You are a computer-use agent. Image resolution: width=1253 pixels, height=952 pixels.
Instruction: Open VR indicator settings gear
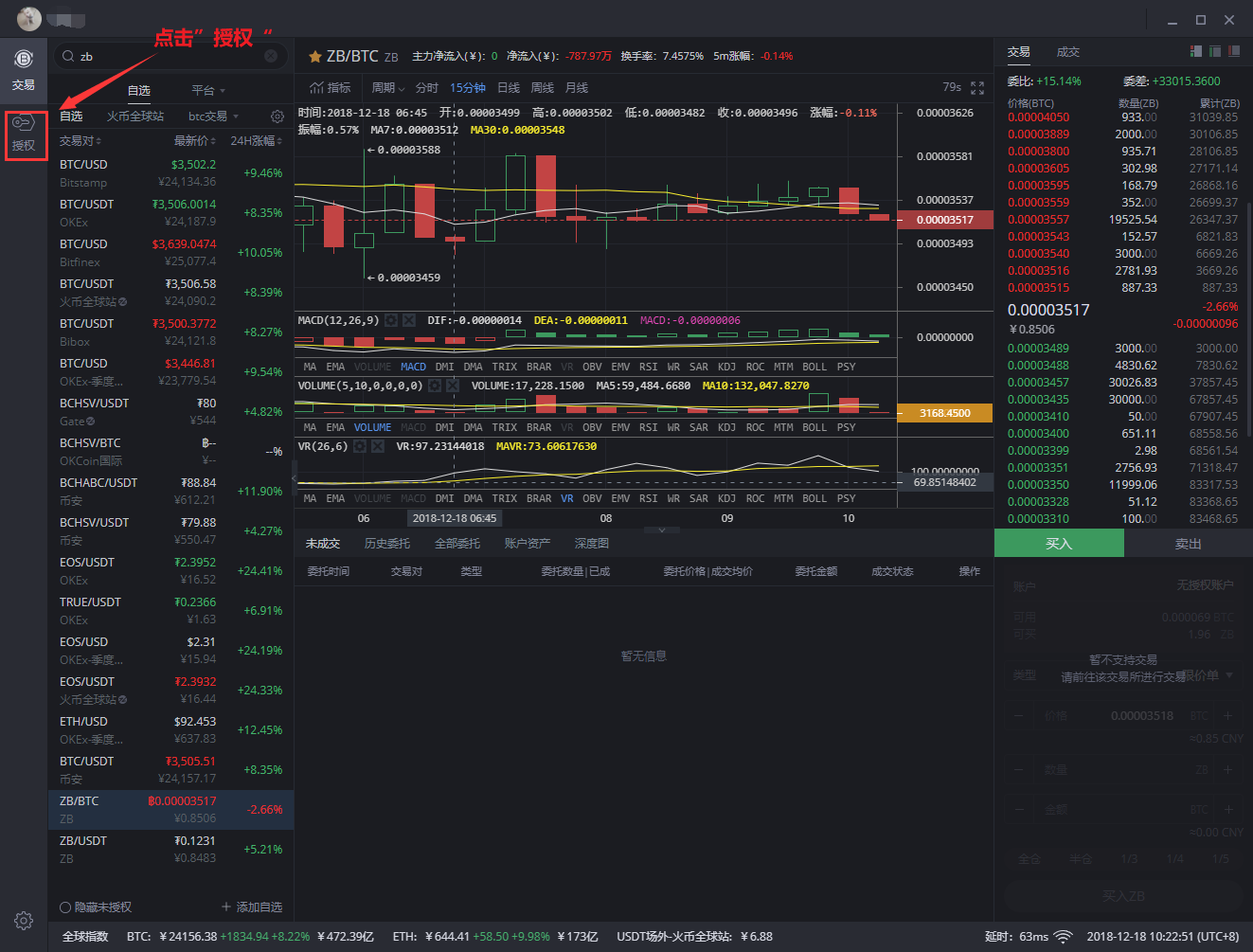[360, 446]
